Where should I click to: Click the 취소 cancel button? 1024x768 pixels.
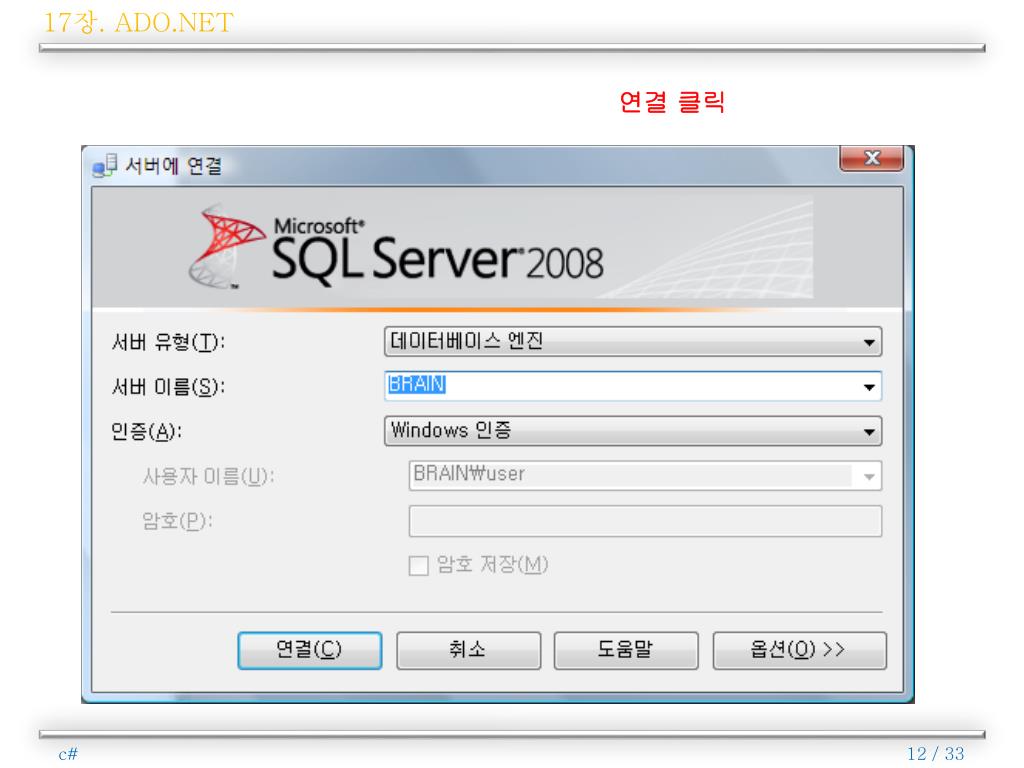click(x=468, y=650)
